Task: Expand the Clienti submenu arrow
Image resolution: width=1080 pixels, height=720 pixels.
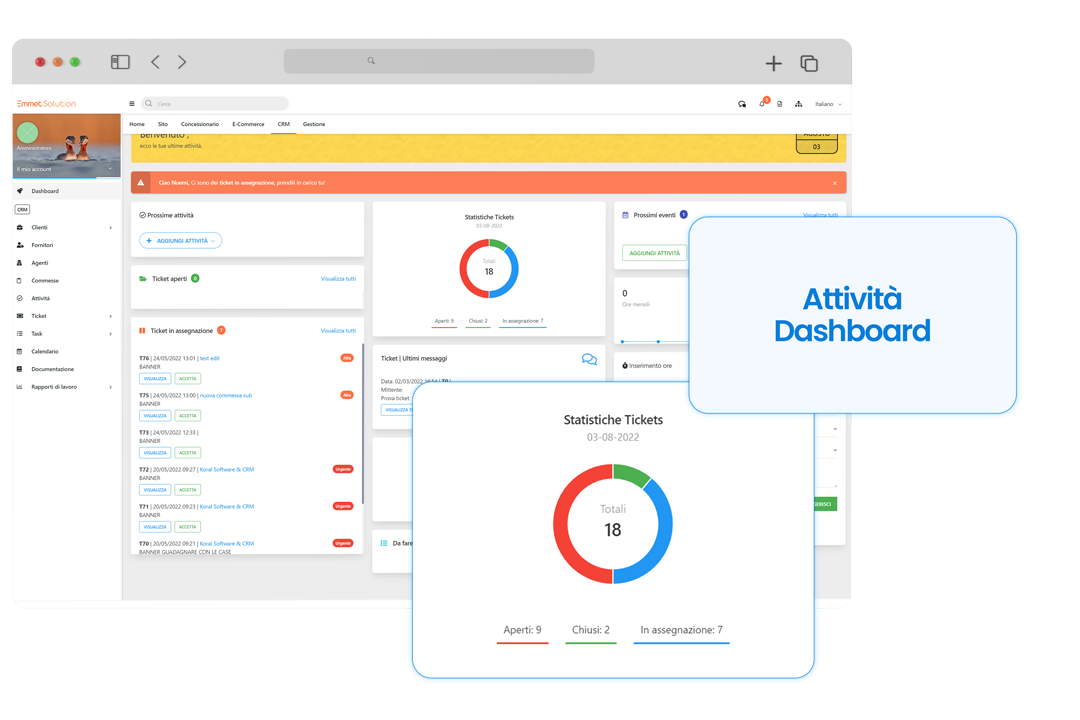Action: point(110,227)
